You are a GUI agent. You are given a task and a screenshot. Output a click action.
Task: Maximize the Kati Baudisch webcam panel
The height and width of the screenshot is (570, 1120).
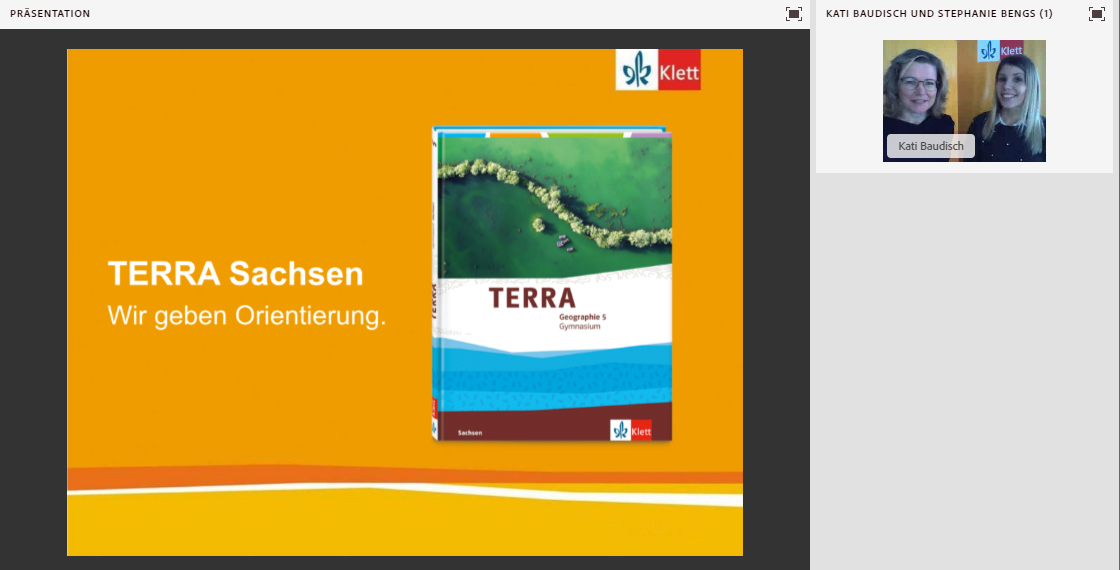click(1096, 14)
